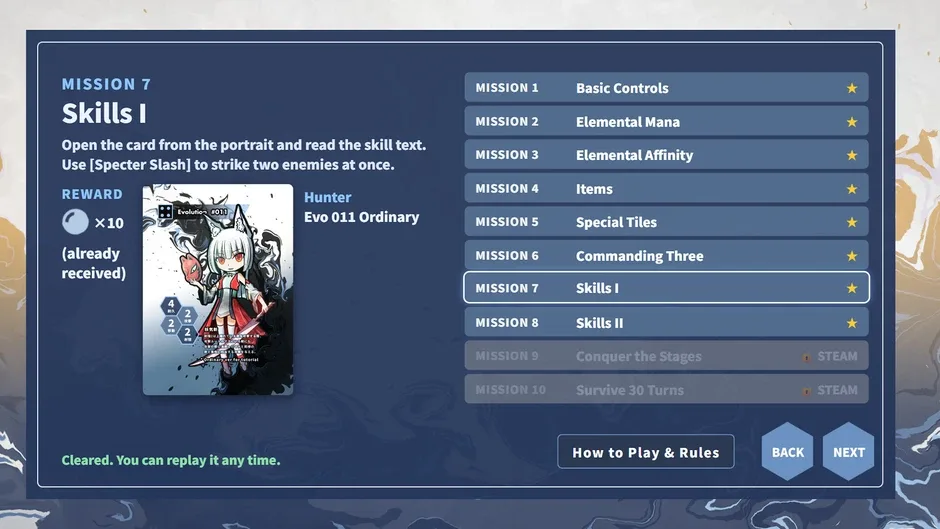
Task: Click the reward orb icon
Action: tap(75, 222)
